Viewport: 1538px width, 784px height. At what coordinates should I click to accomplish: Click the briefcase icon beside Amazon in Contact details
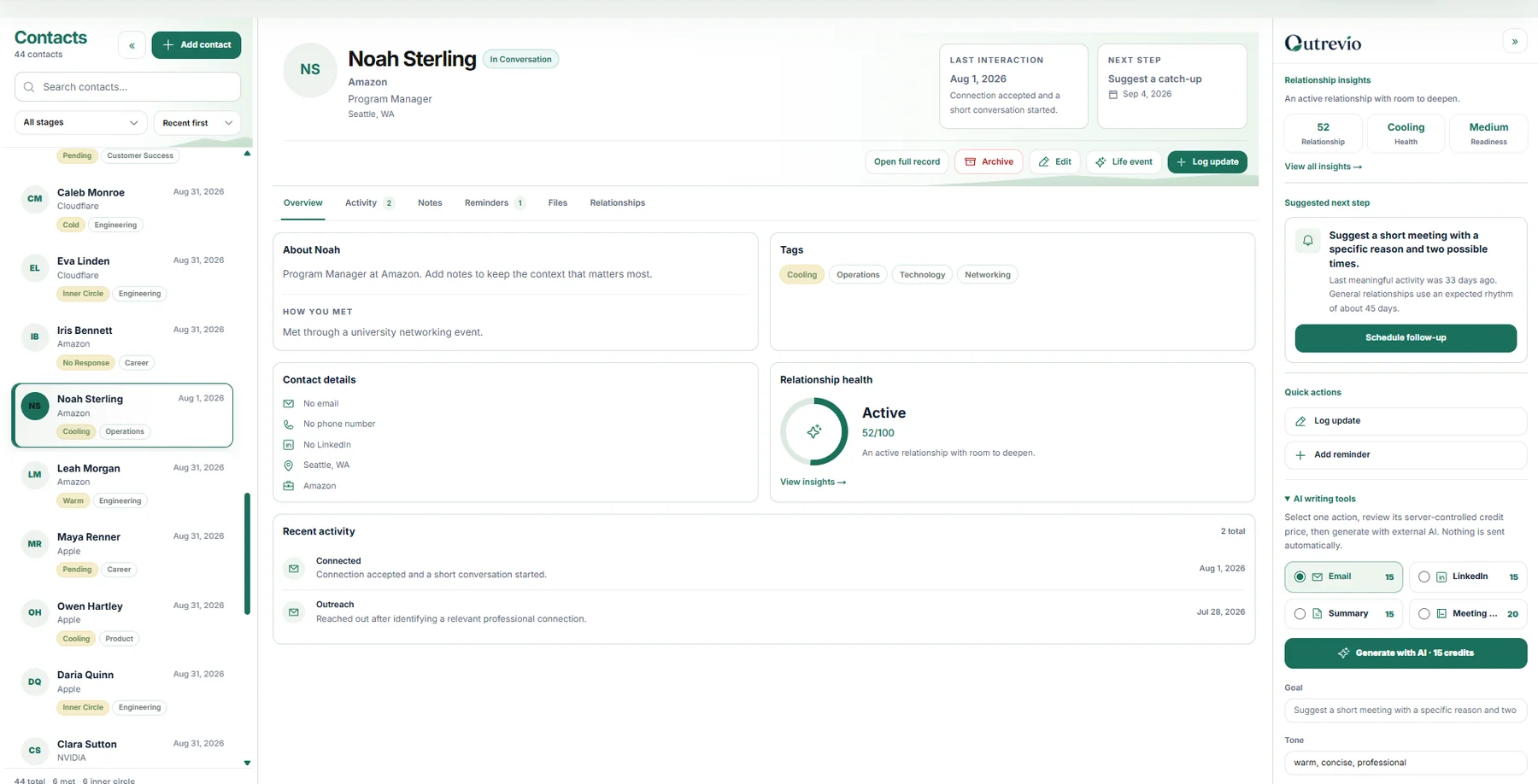(x=289, y=486)
